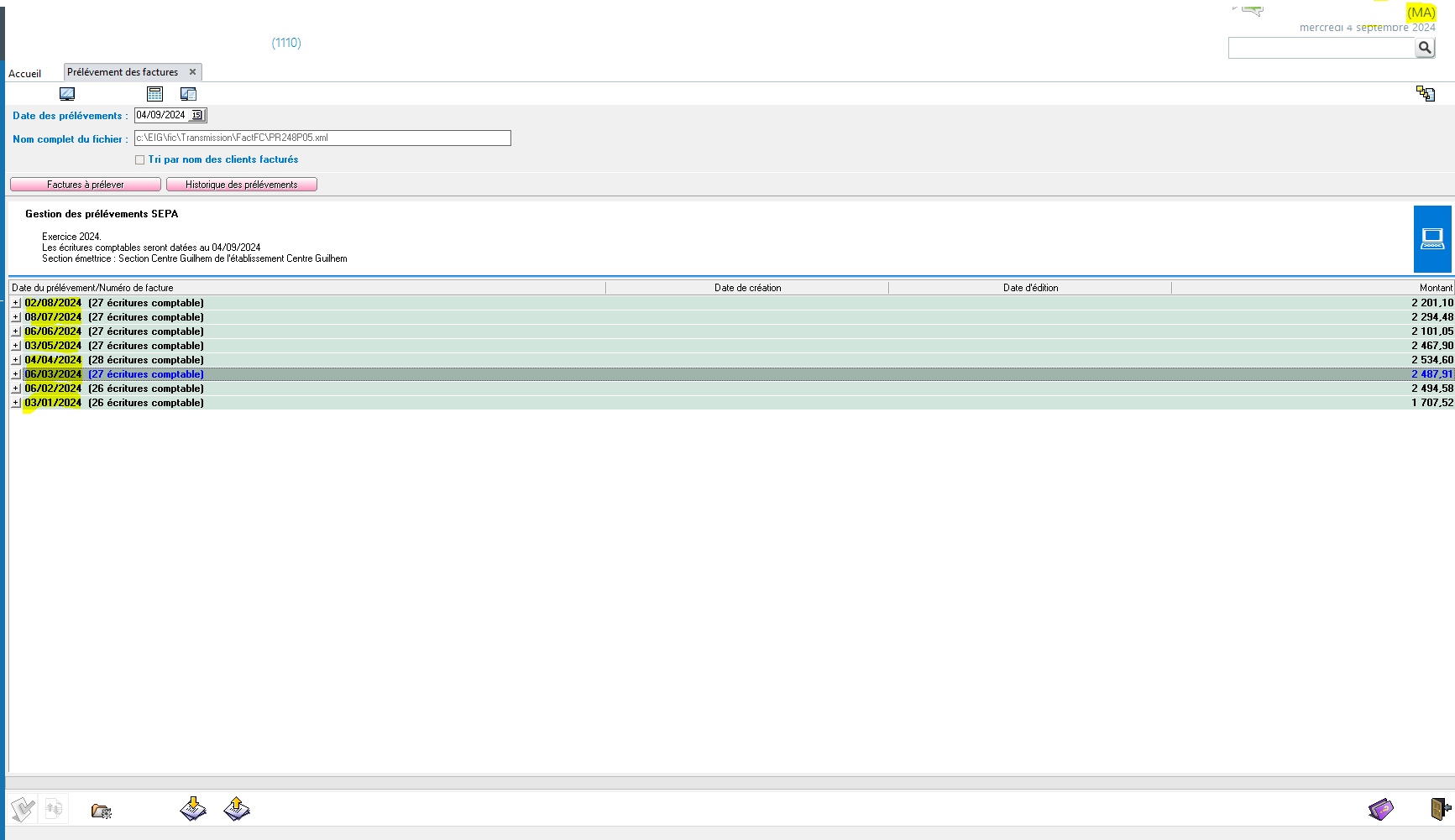1455x840 pixels.
Task: Close the Prélèvement des factures tab
Action: click(x=192, y=72)
